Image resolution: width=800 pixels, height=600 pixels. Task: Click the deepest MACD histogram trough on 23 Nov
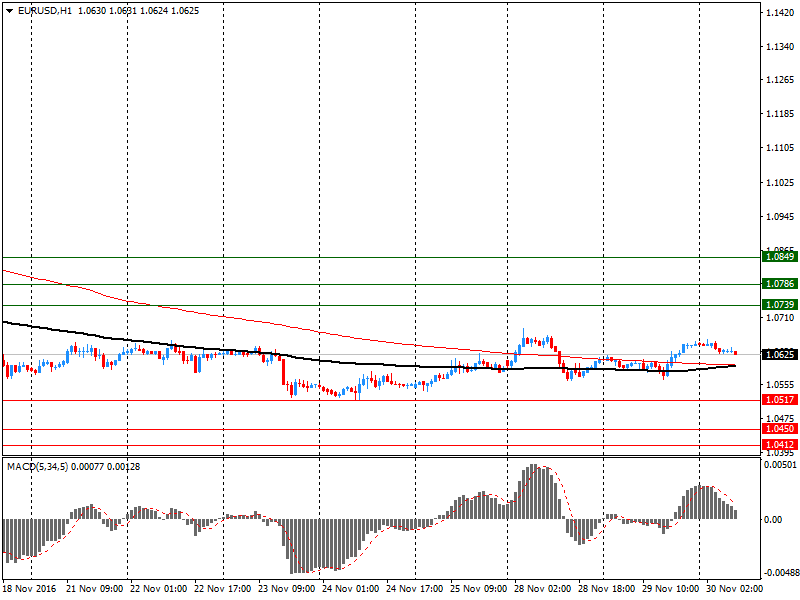click(x=292, y=546)
